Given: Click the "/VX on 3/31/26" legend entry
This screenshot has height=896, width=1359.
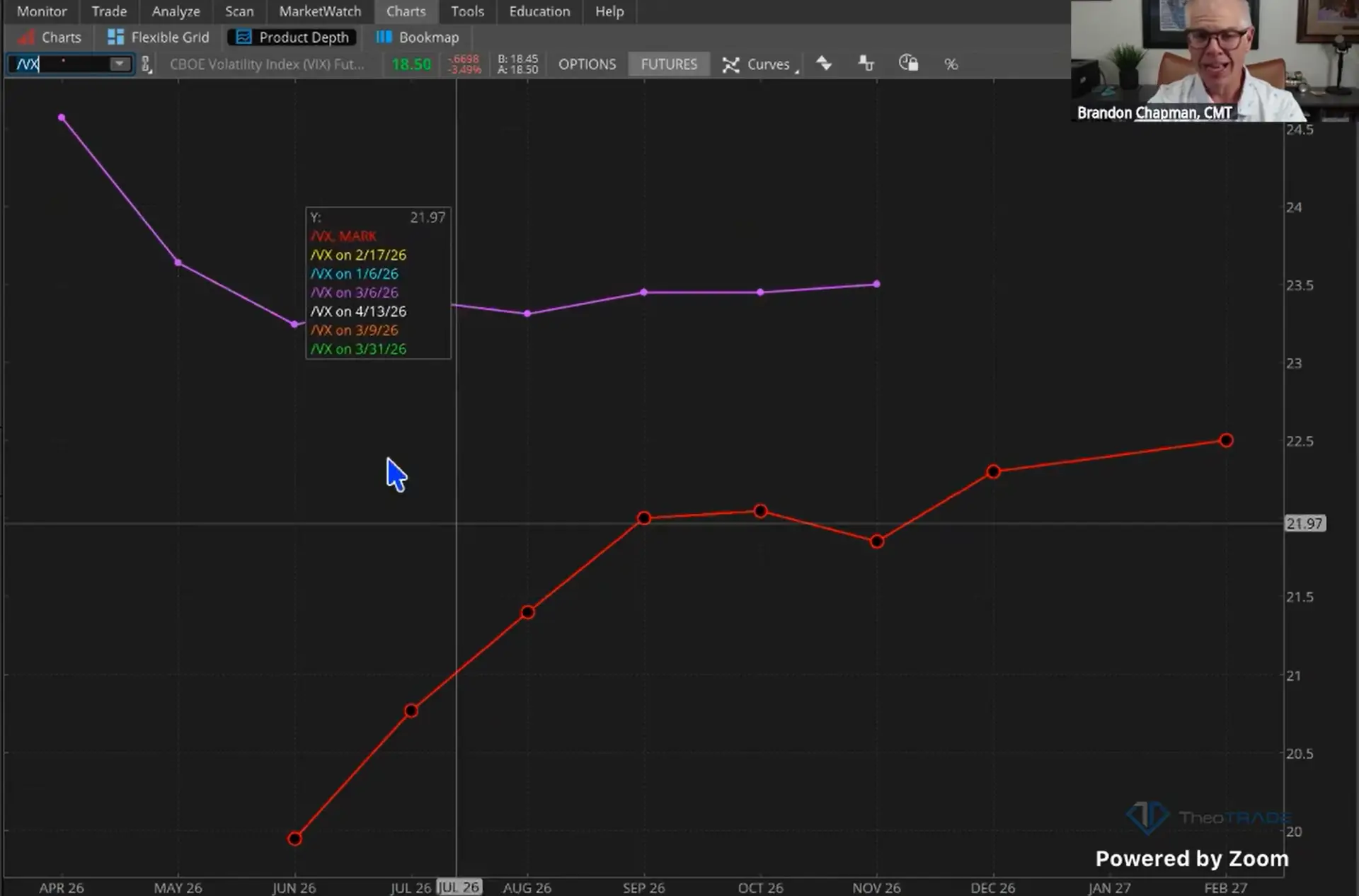Looking at the screenshot, I should 358,349.
